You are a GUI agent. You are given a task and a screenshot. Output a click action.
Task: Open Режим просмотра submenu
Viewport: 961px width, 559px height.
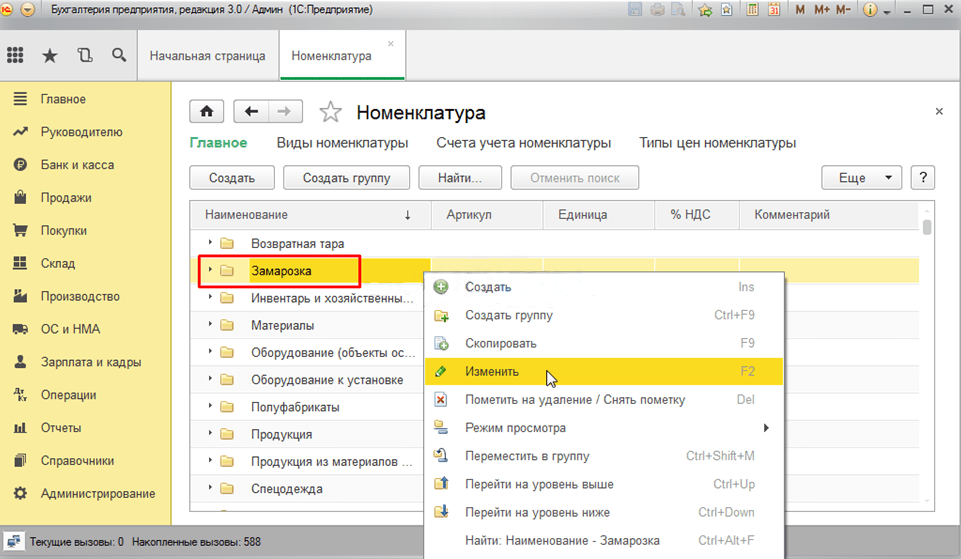[x=515, y=428]
